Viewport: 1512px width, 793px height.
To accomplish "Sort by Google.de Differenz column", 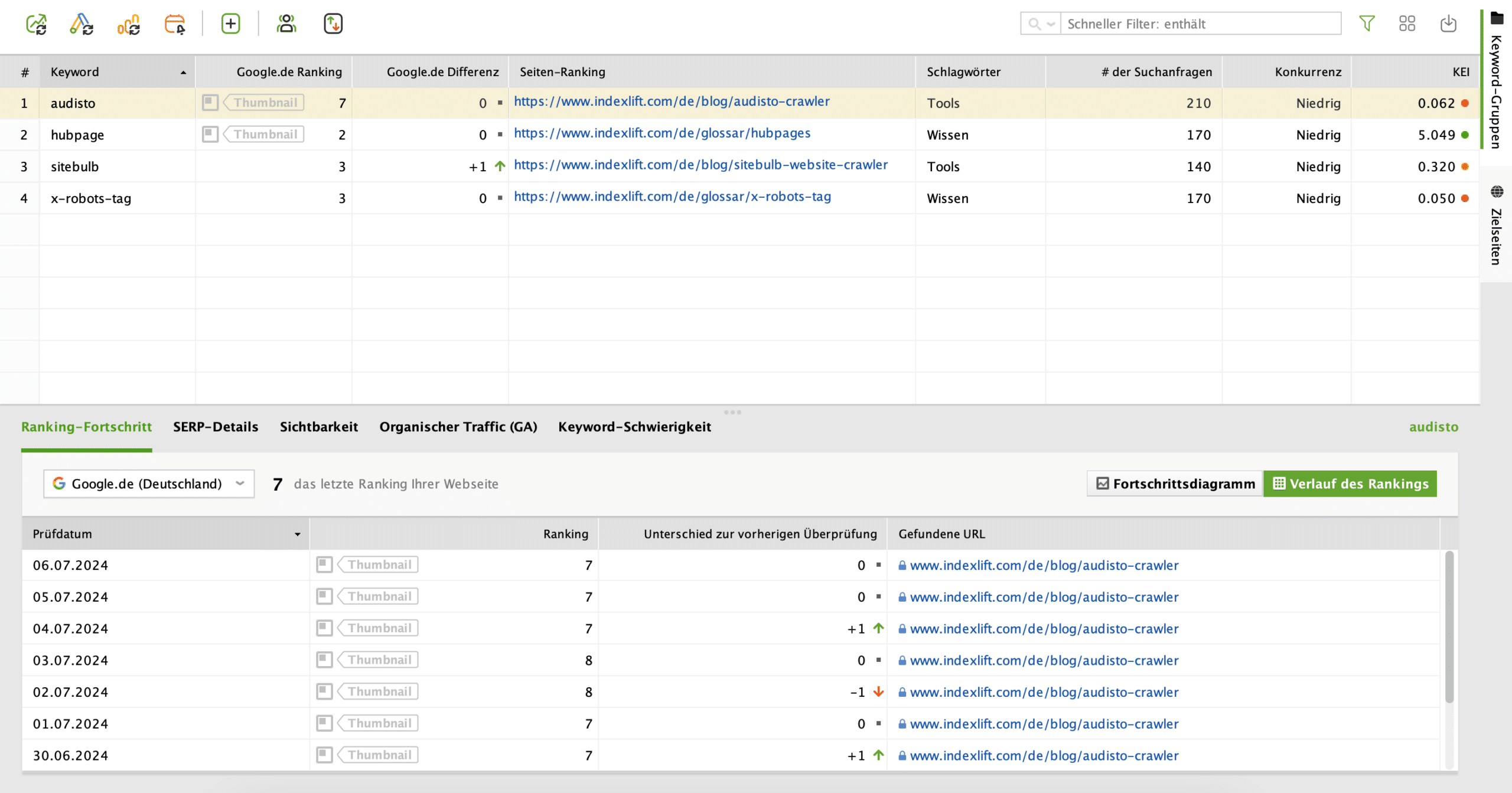I will click(x=431, y=72).
